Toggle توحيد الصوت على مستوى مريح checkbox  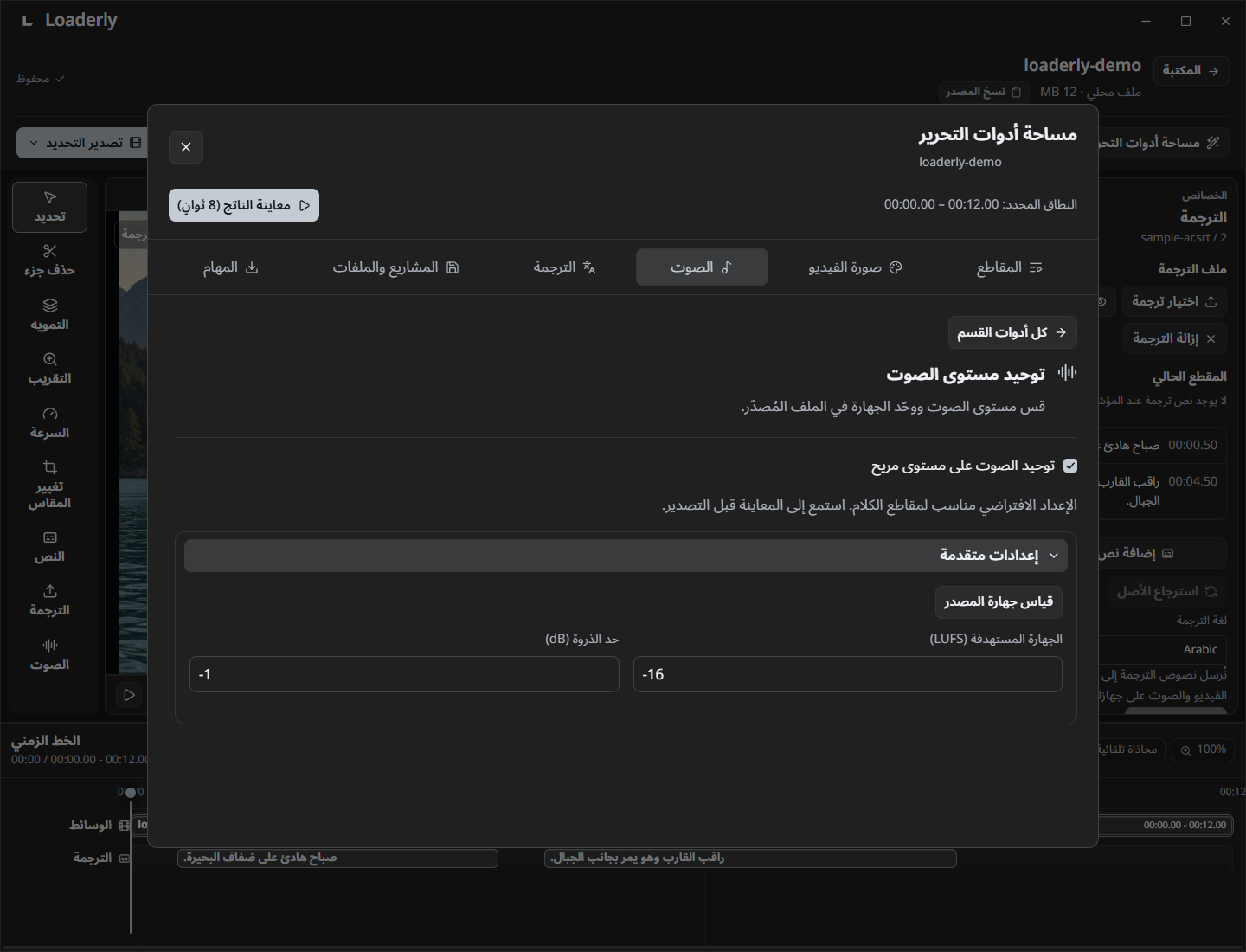(1070, 466)
